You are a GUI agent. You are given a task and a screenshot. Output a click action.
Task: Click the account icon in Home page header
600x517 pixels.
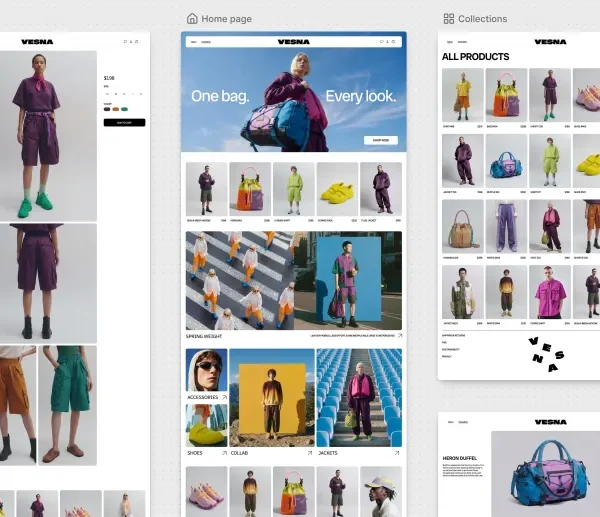[x=387, y=42]
